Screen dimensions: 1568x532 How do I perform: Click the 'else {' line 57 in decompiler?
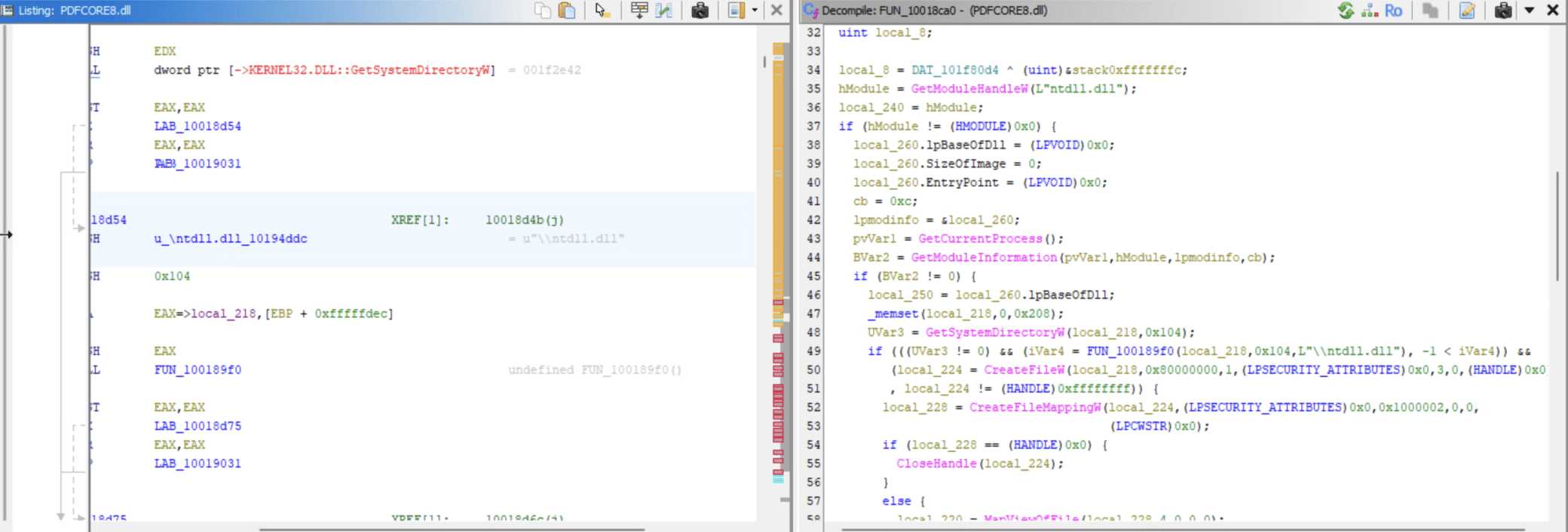coord(904,501)
